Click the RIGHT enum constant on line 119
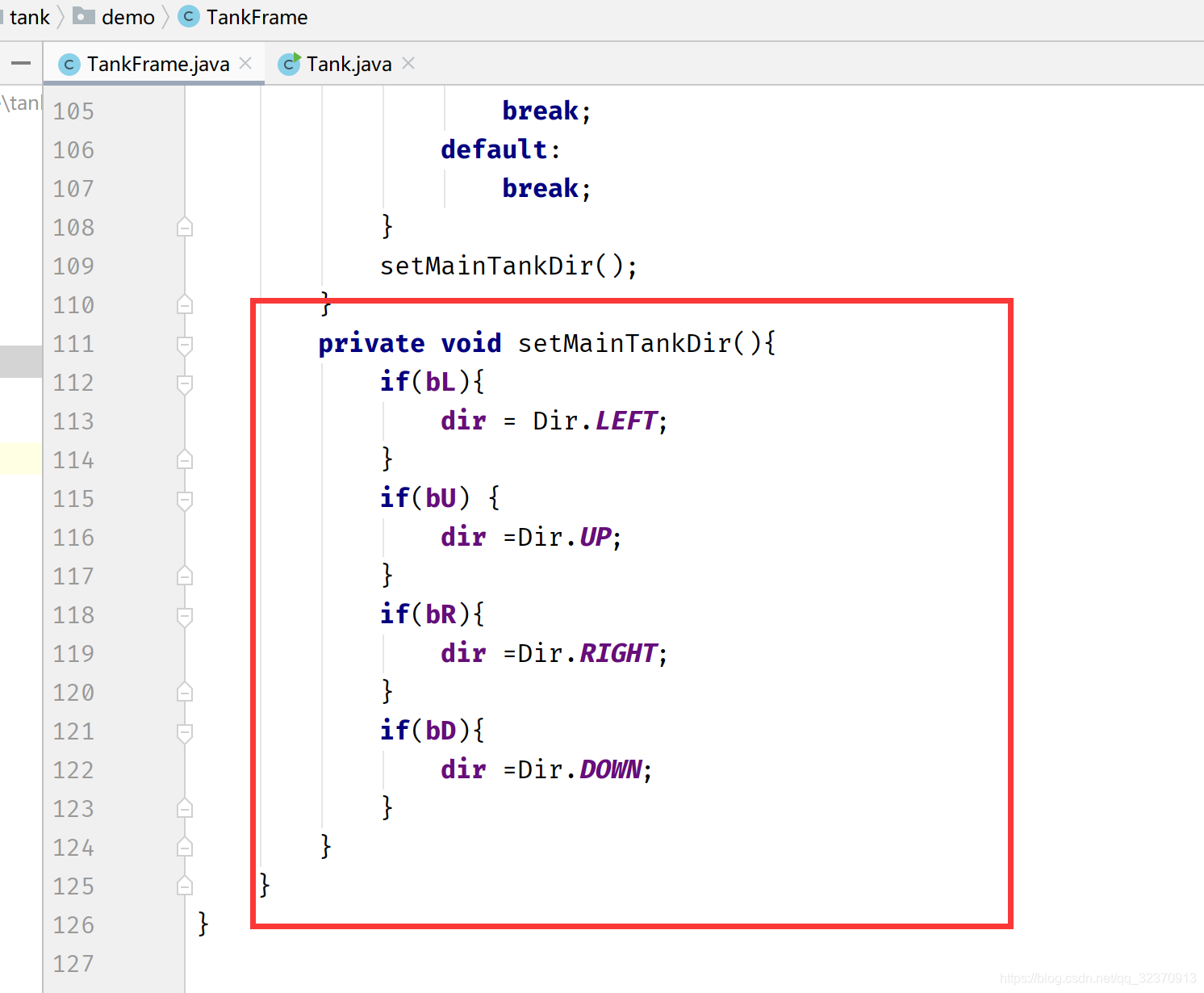1204x993 pixels. click(x=618, y=653)
